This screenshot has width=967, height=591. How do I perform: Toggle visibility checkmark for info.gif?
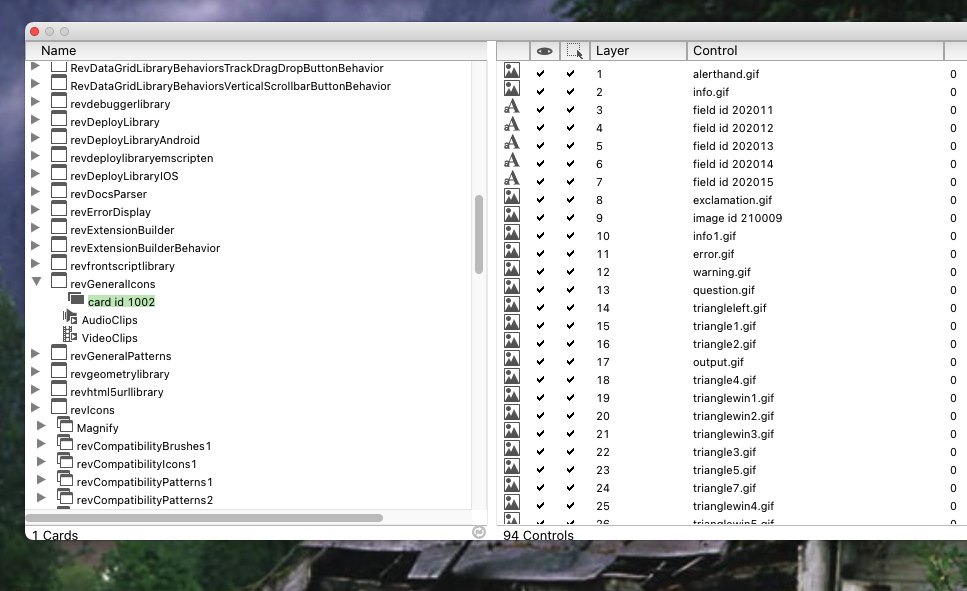541,92
